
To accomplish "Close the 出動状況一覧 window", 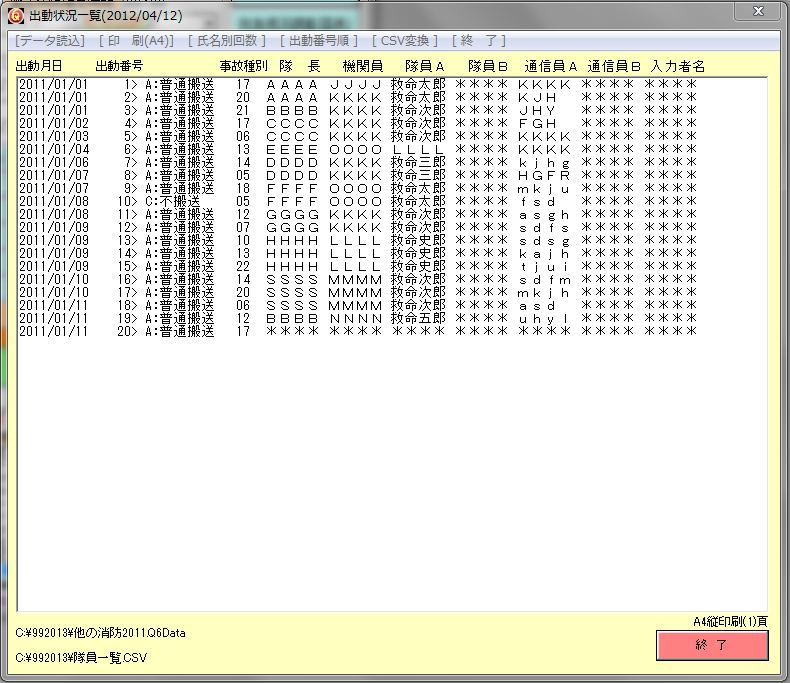I will click(757, 11).
